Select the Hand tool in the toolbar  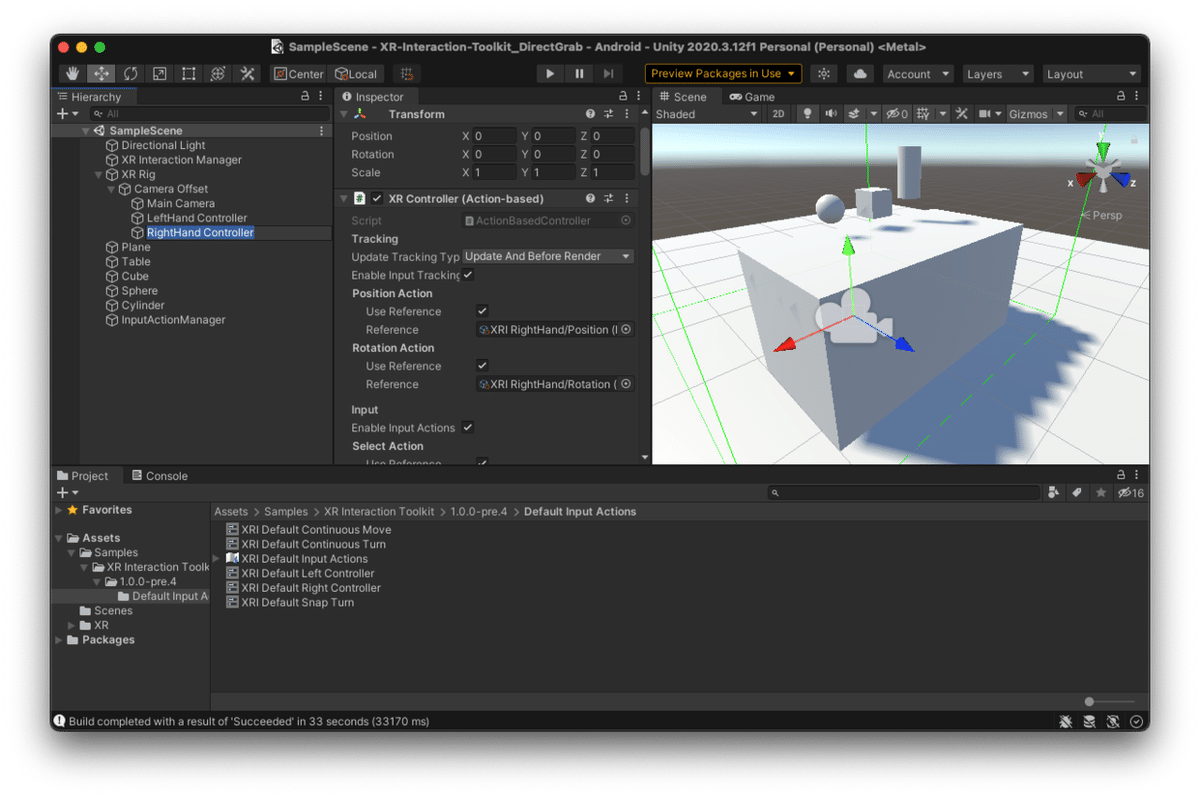[x=72, y=74]
